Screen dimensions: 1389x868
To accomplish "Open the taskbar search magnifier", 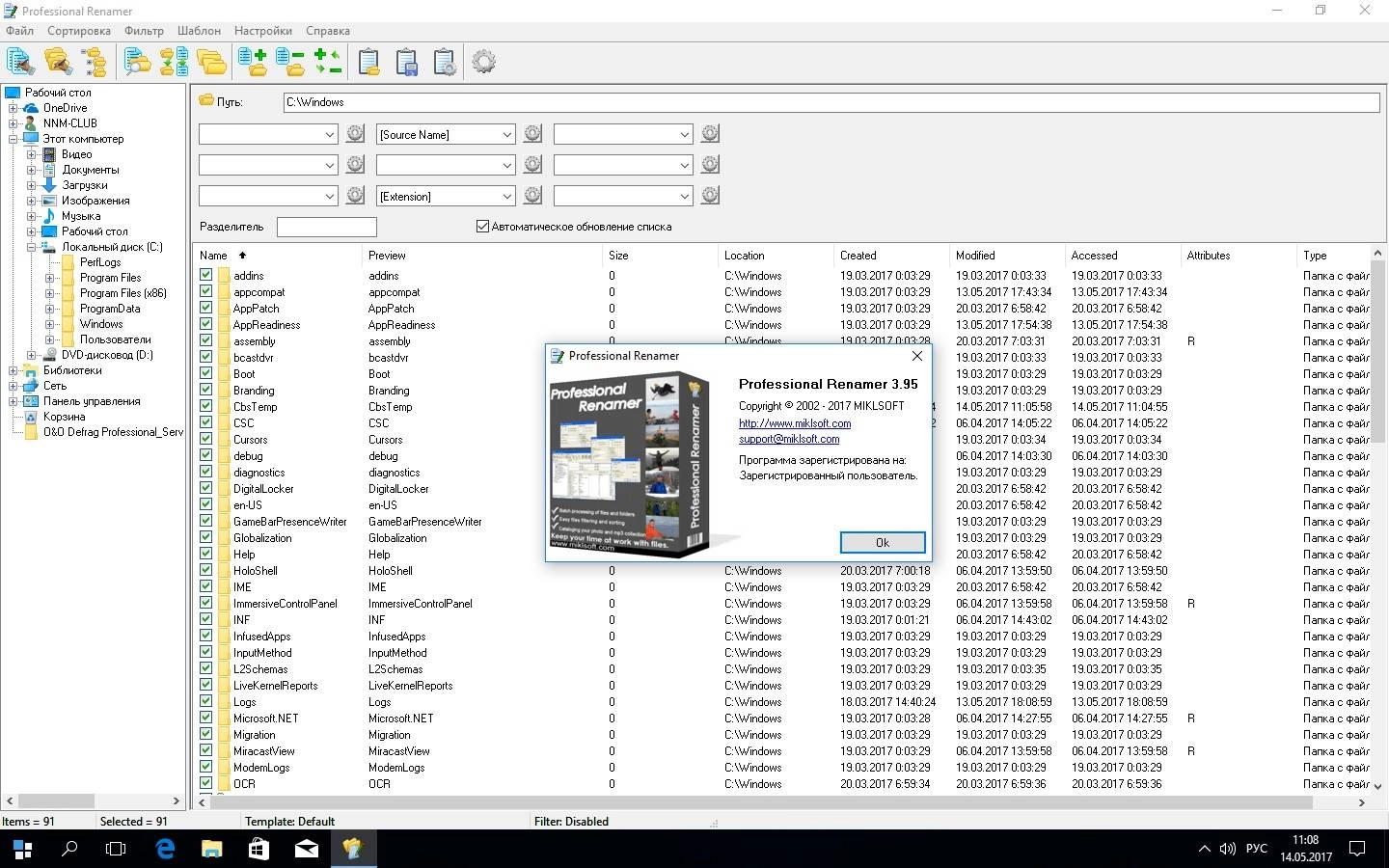I will click(69, 849).
